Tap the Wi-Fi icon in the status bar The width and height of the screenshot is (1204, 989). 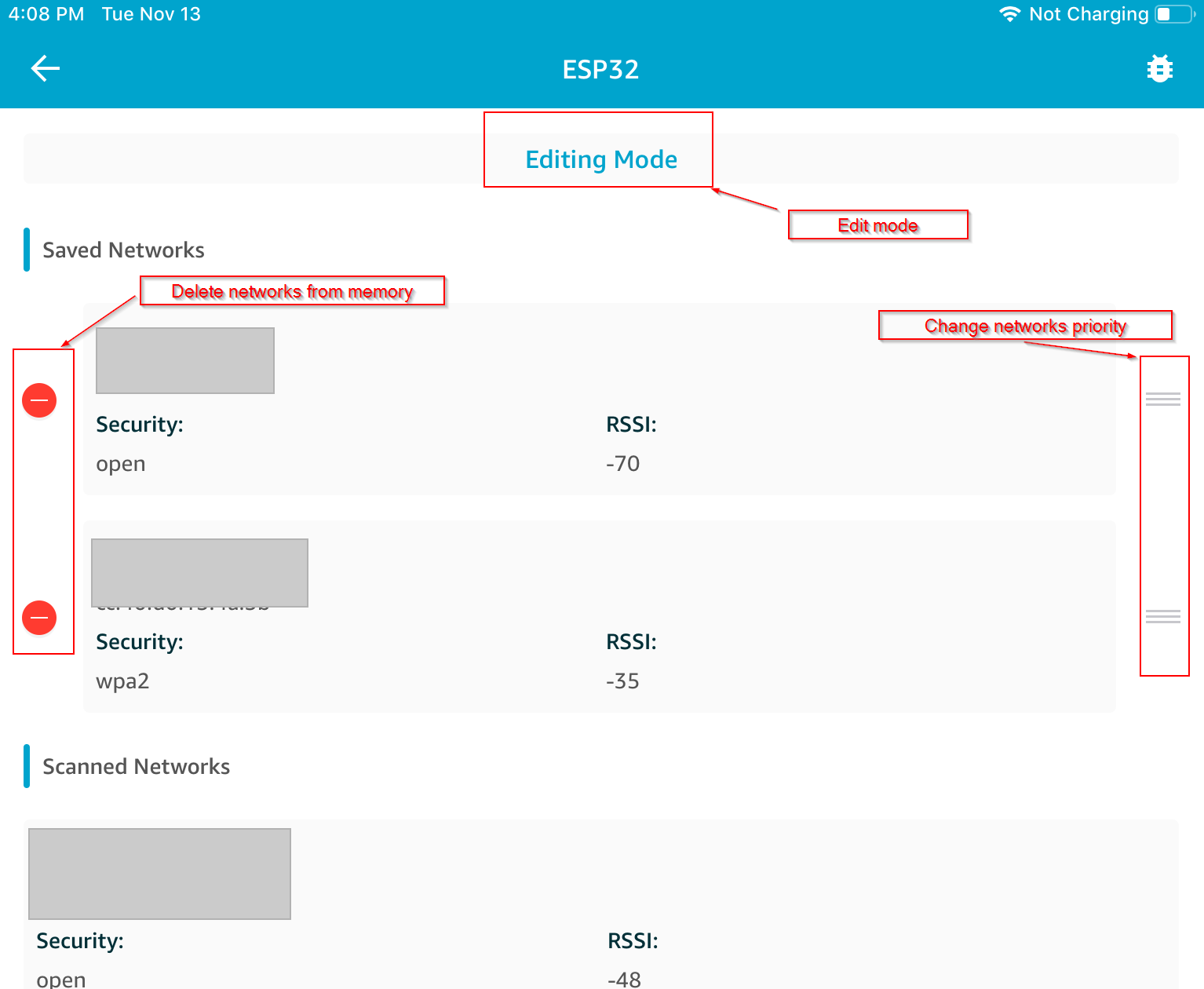(1009, 13)
